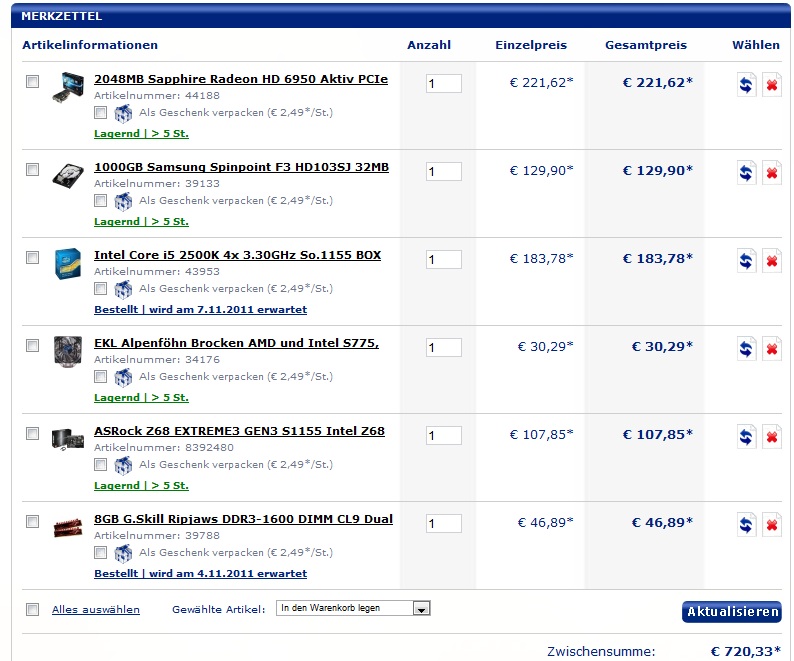Click 'Bestellt | wird am 4.11.2011 erwartet' link
794x661 pixels.
[201, 574]
